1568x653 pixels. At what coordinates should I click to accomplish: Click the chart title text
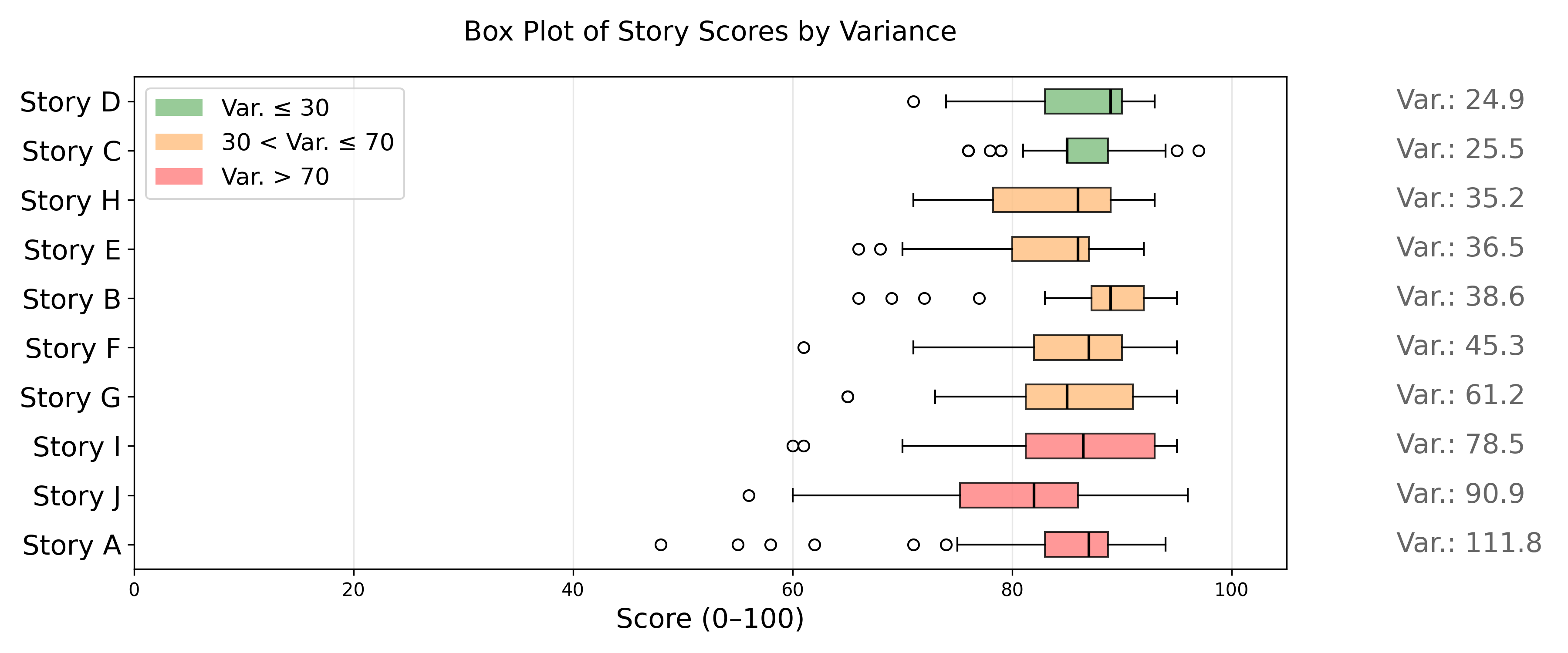710,32
